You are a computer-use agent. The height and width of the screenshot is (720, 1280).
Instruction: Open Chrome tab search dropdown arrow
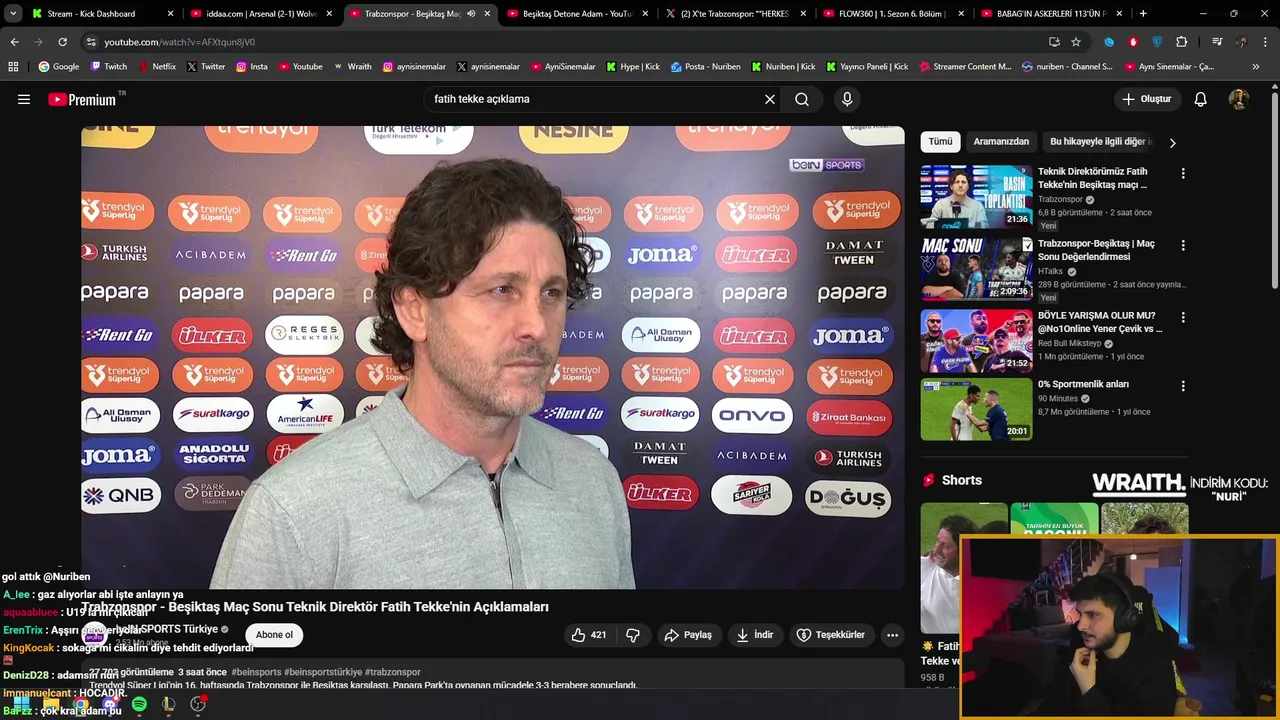13,14
